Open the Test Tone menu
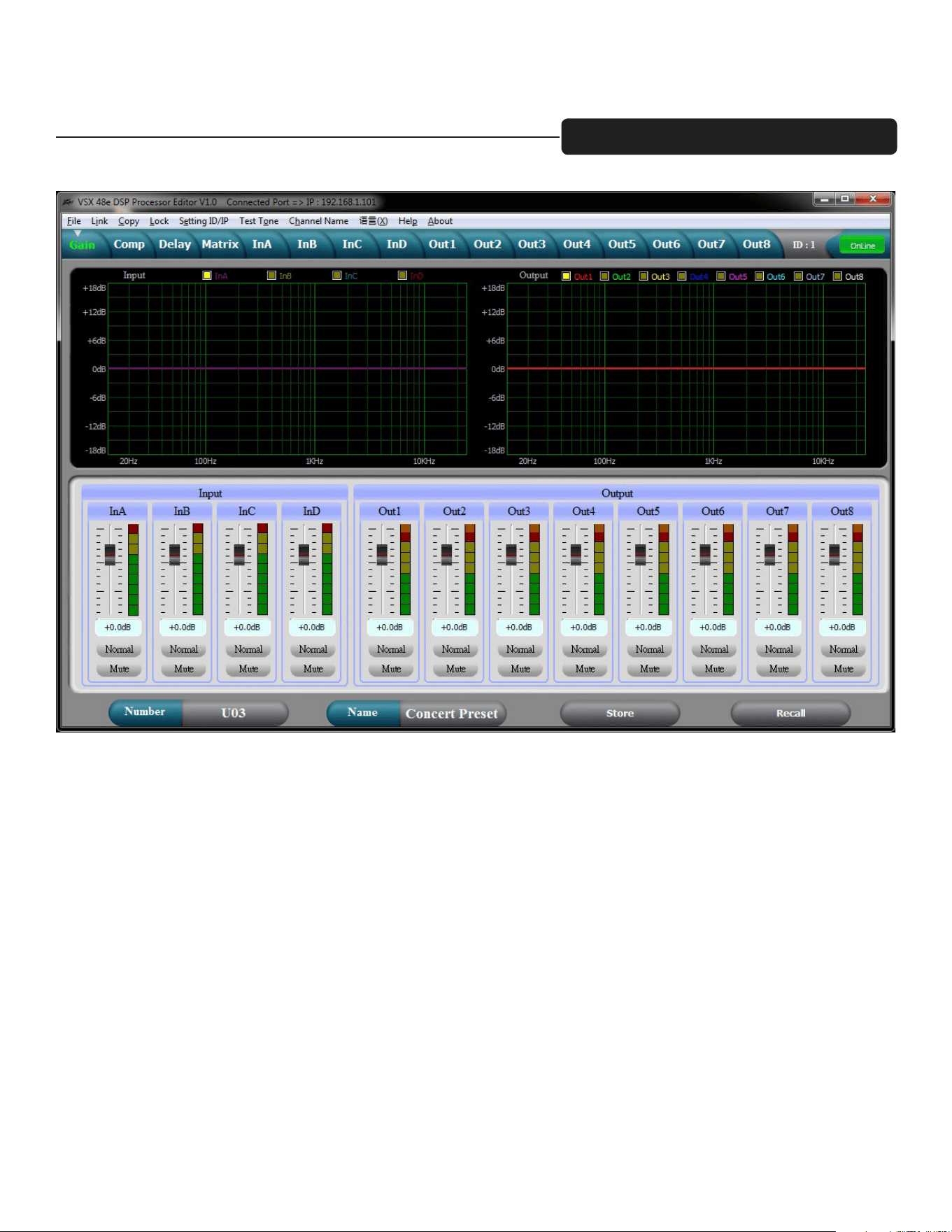The height and width of the screenshot is (1232, 952). (259, 221)
